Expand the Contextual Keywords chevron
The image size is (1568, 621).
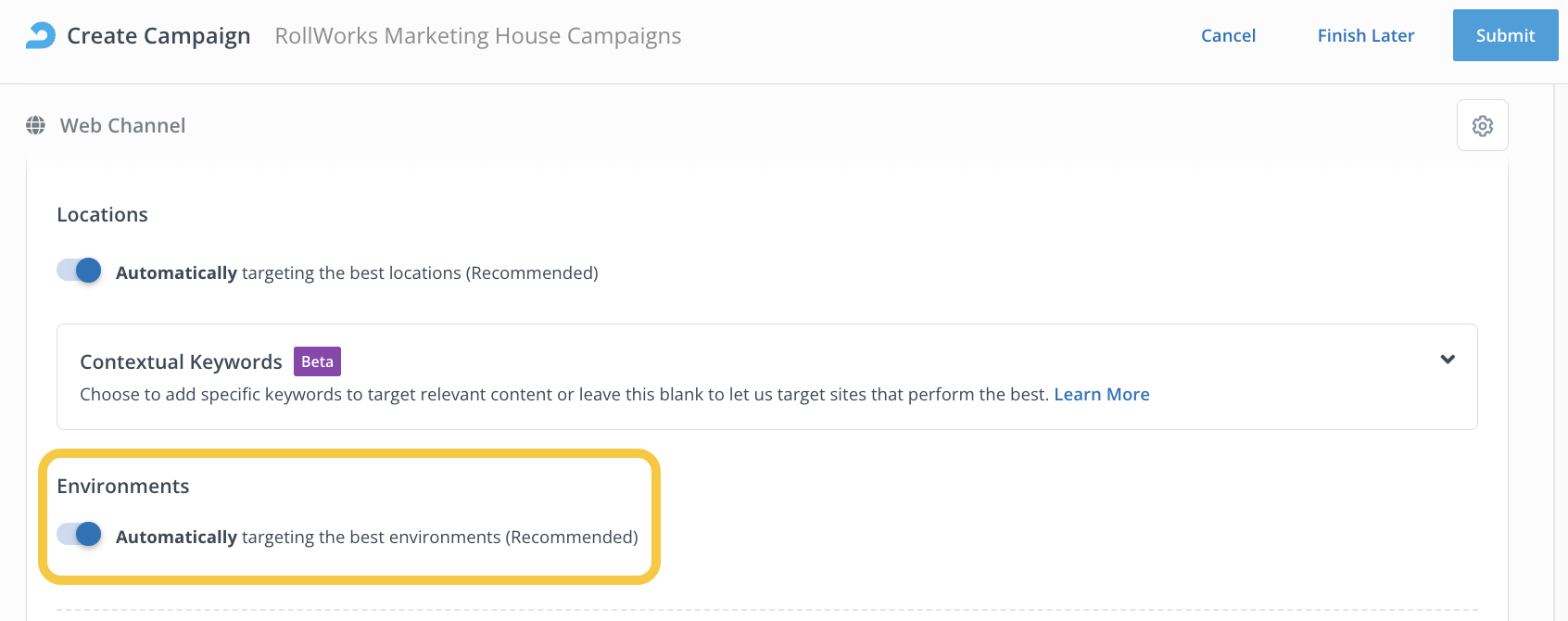point(1448,360)
